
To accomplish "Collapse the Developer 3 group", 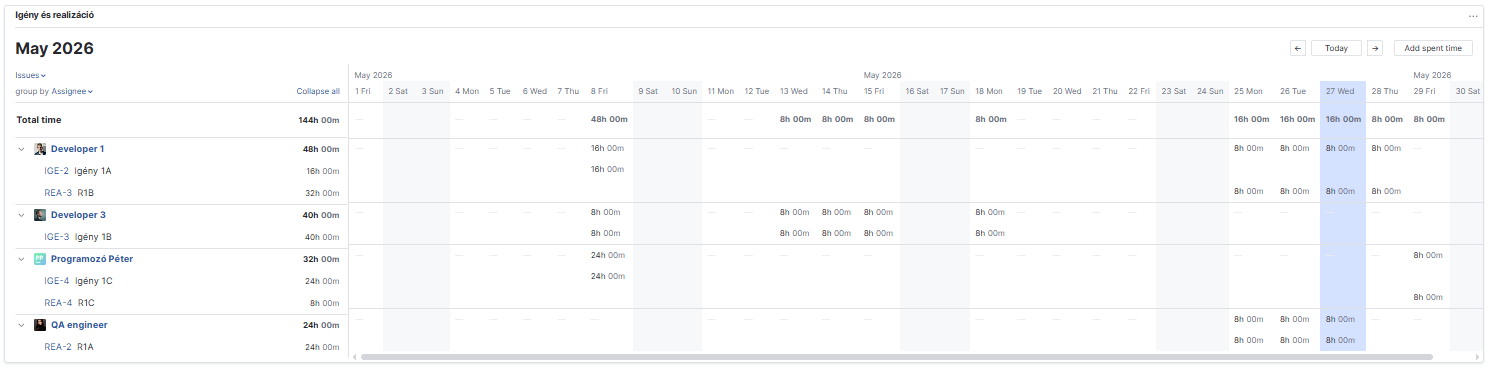I will (22, 215).
